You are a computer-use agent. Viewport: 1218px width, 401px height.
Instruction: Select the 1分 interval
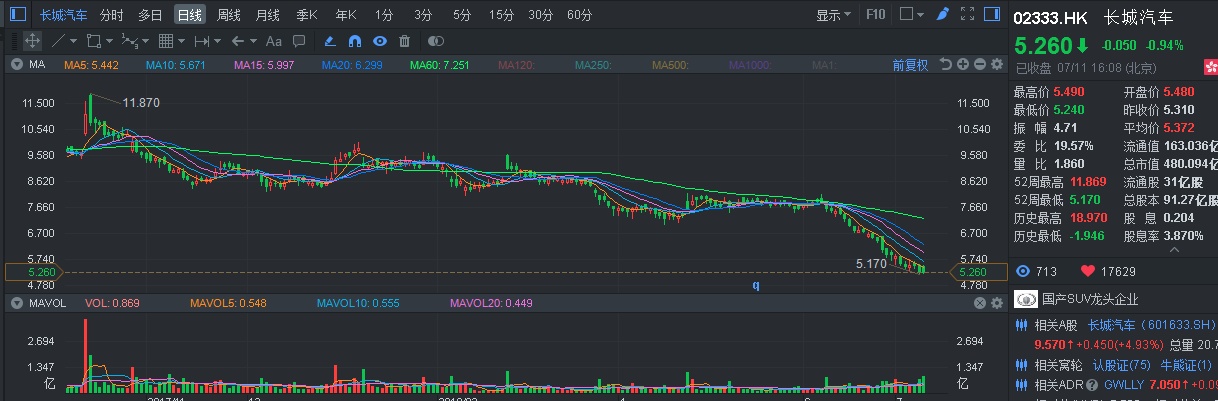(x=384, y=15)
